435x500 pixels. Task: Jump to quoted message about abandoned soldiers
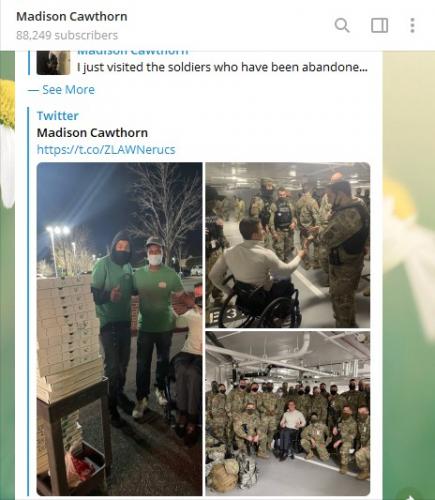tap(222, 67)
